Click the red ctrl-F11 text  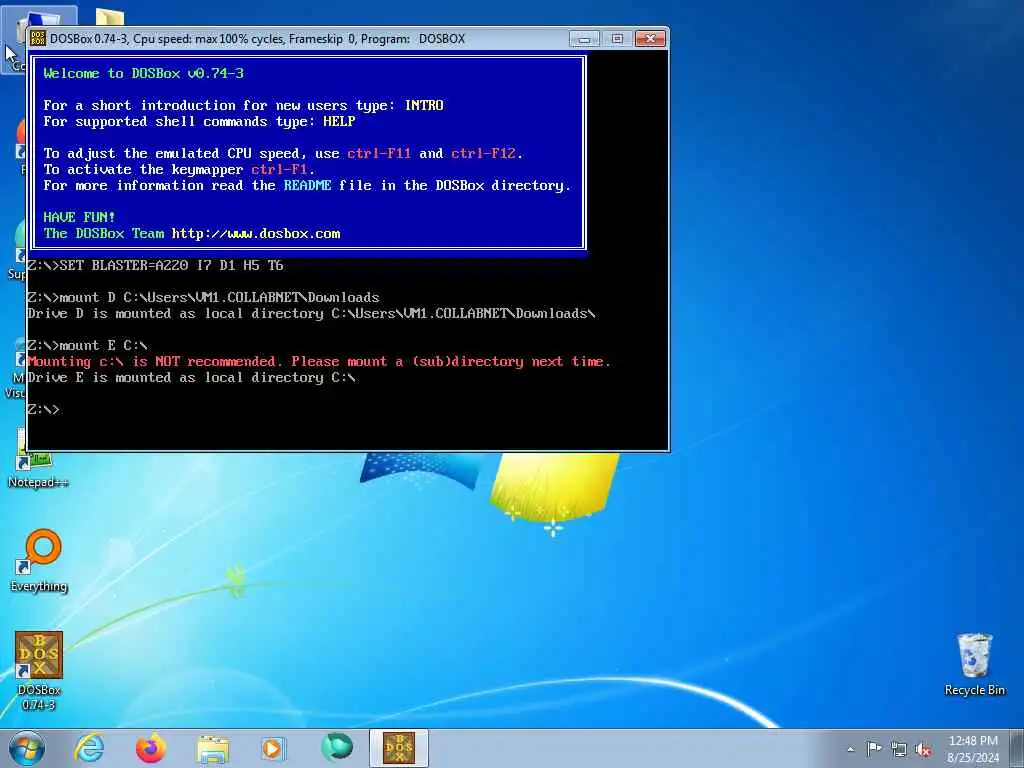click(379, 153)
